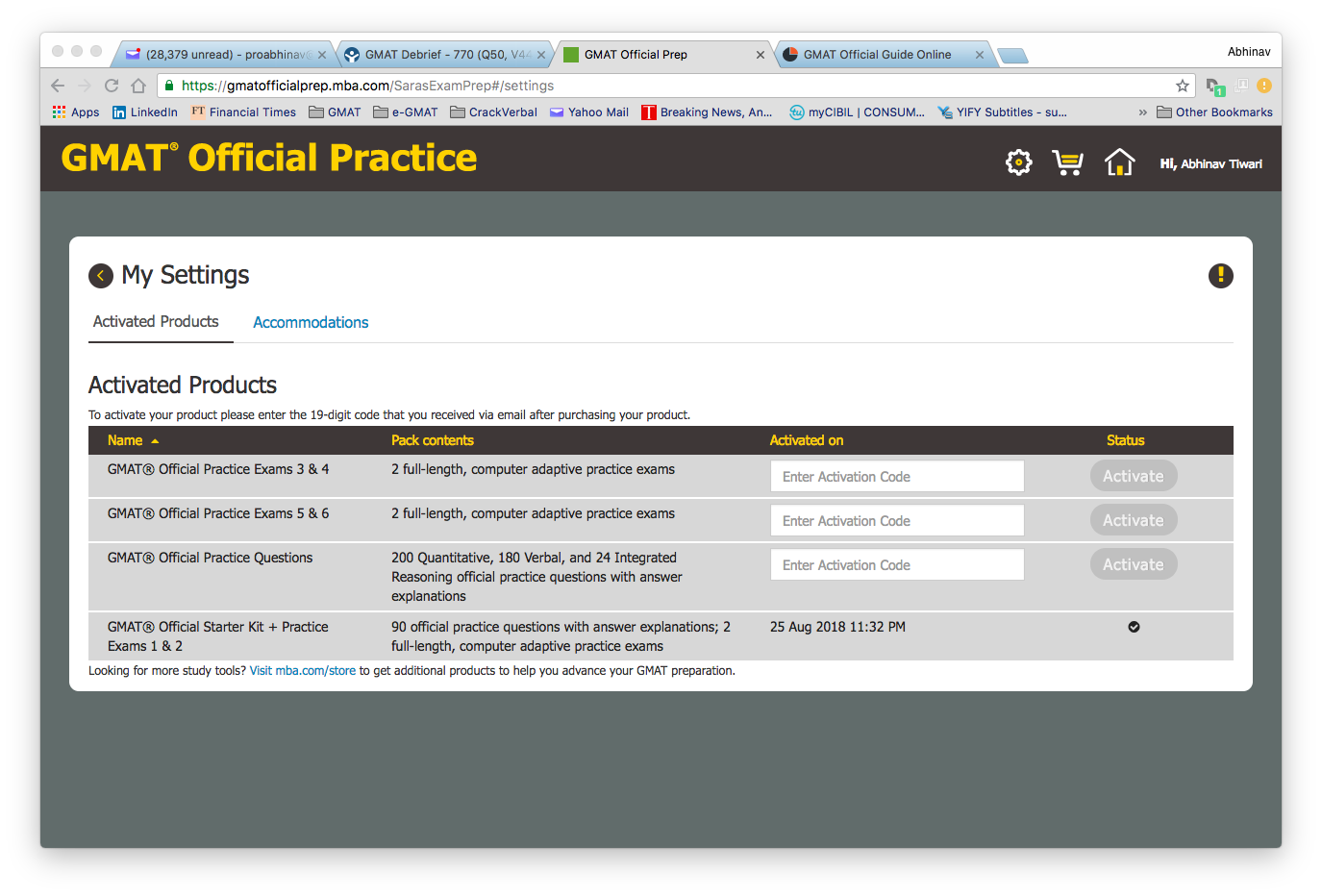Viewport: 1322px width, 896px height.
Task: Open the Visit mba.com/store link
Action: click(x=302, y=671)
